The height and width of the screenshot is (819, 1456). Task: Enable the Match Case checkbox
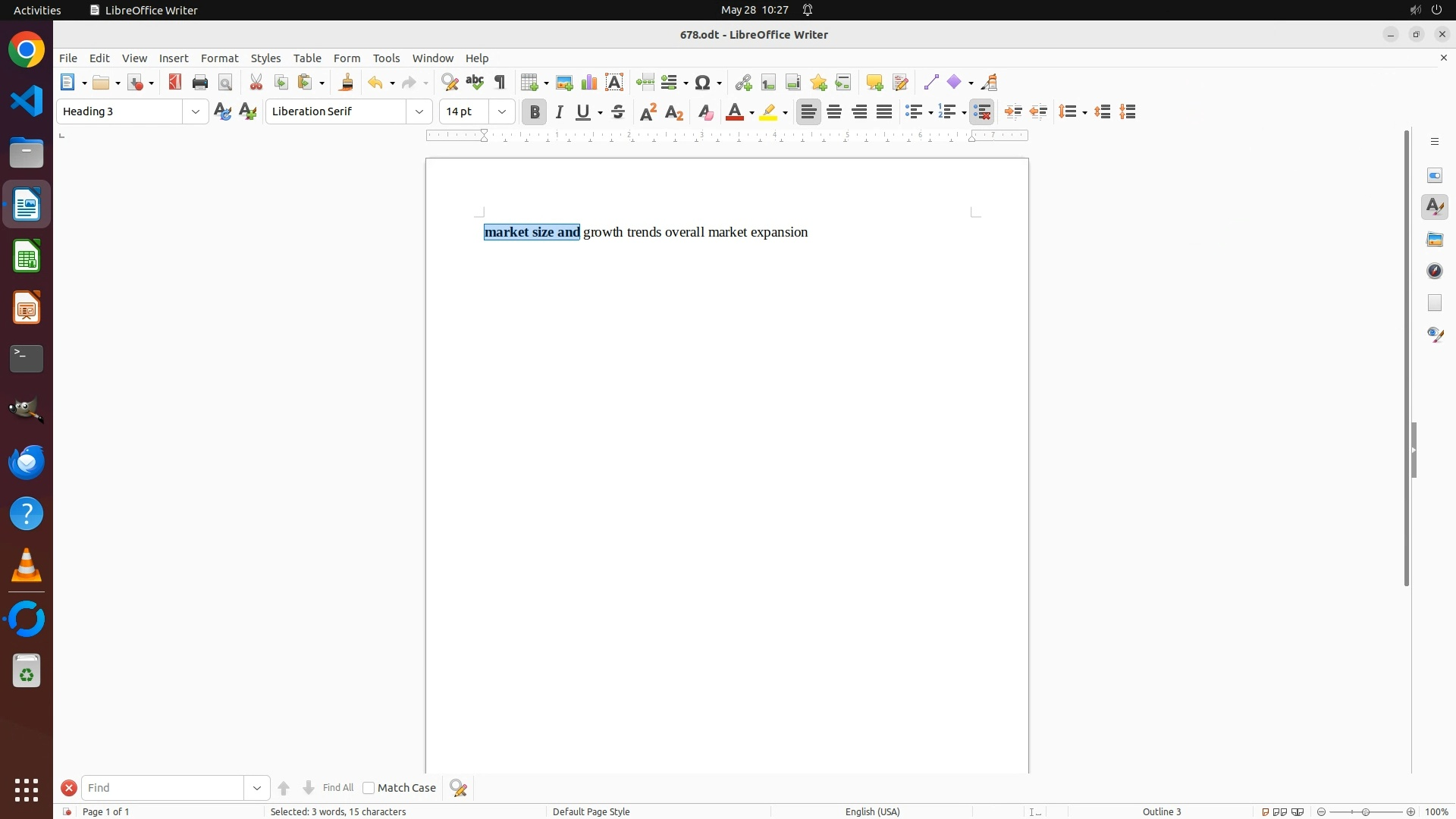[369, 788]
